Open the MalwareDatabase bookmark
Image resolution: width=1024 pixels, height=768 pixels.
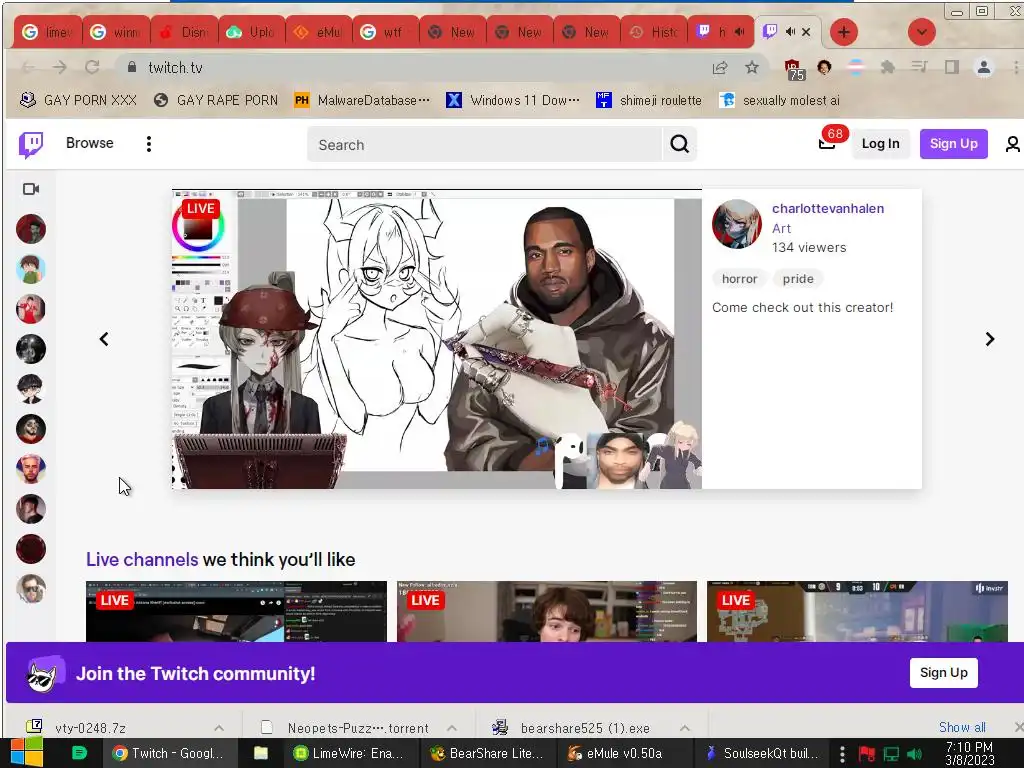[x=362, y=100]
